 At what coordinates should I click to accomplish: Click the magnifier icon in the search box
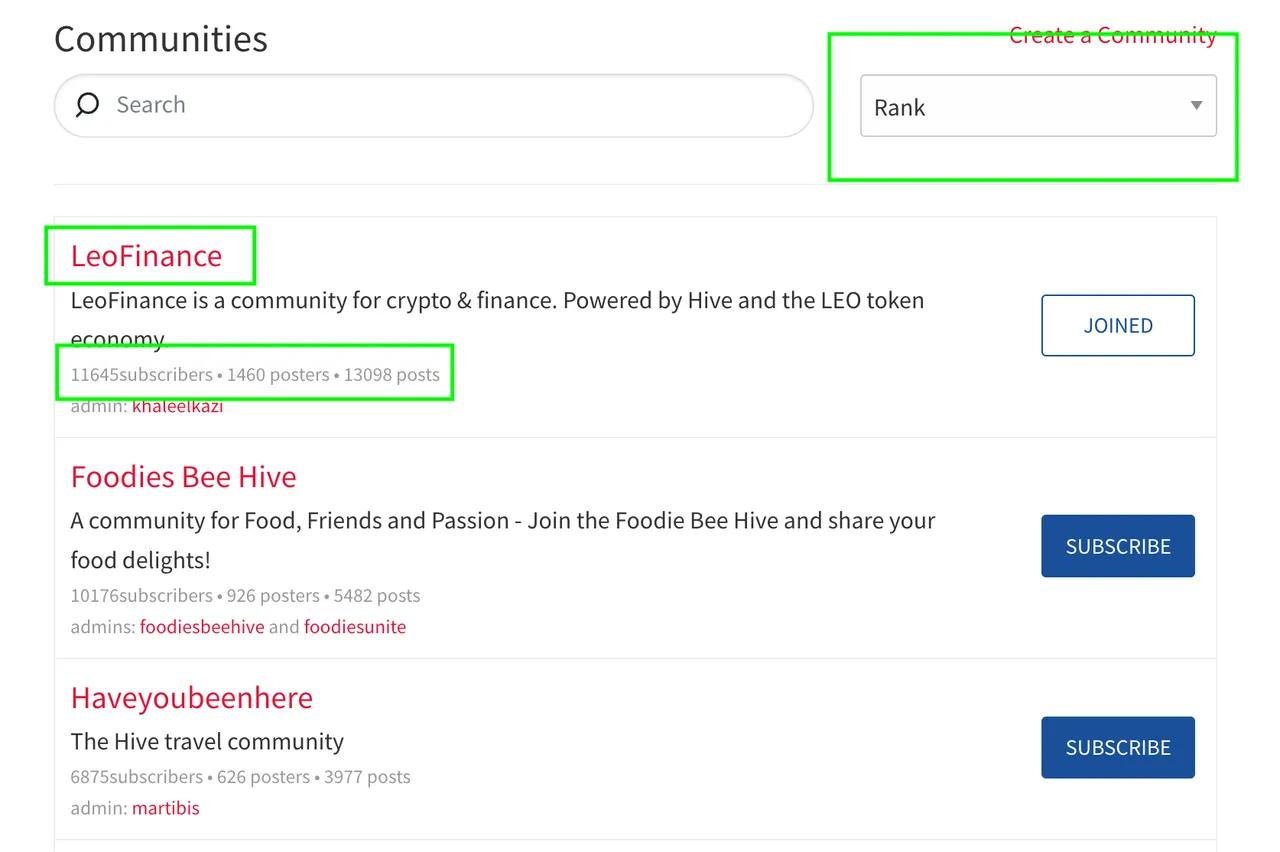point(87,105)
